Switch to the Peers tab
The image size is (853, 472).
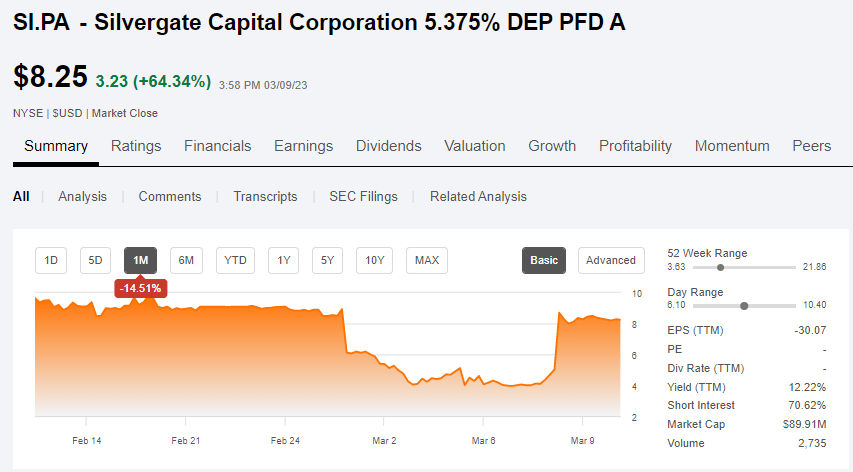(812, 146)
